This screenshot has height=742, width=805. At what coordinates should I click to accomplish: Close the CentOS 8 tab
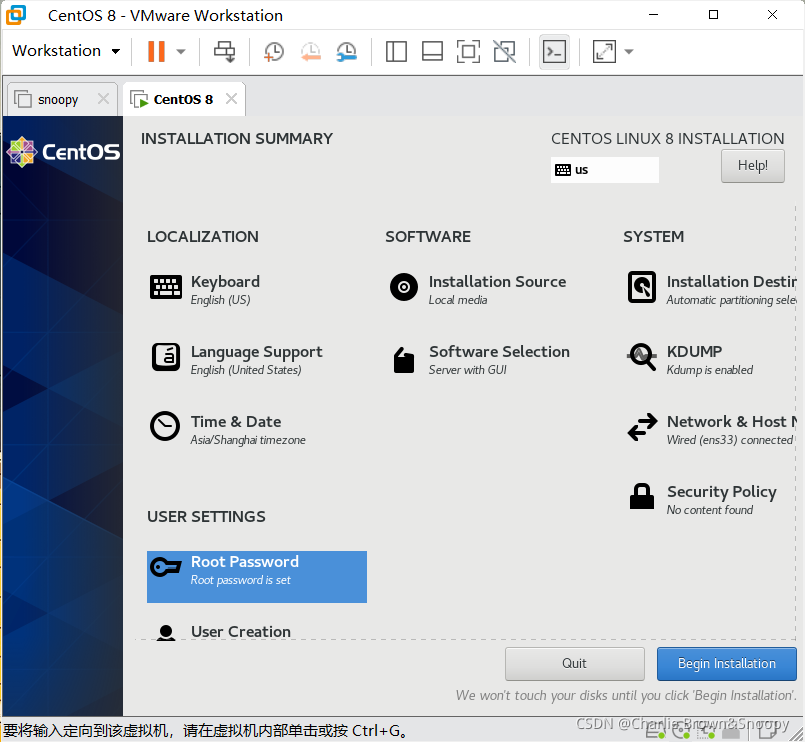[232, 99]
